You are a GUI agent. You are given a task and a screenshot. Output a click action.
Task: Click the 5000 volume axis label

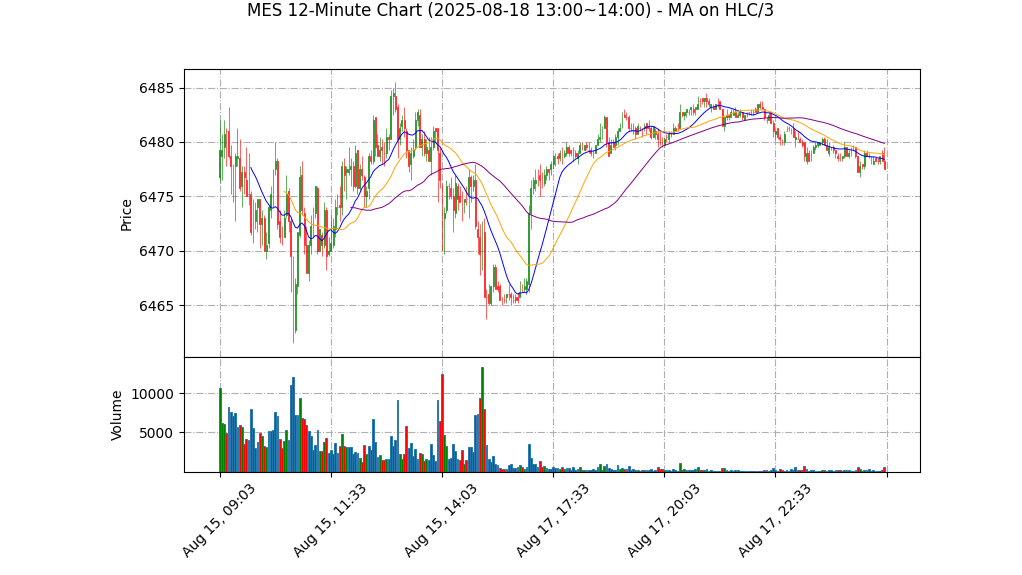tap(156, 433)
